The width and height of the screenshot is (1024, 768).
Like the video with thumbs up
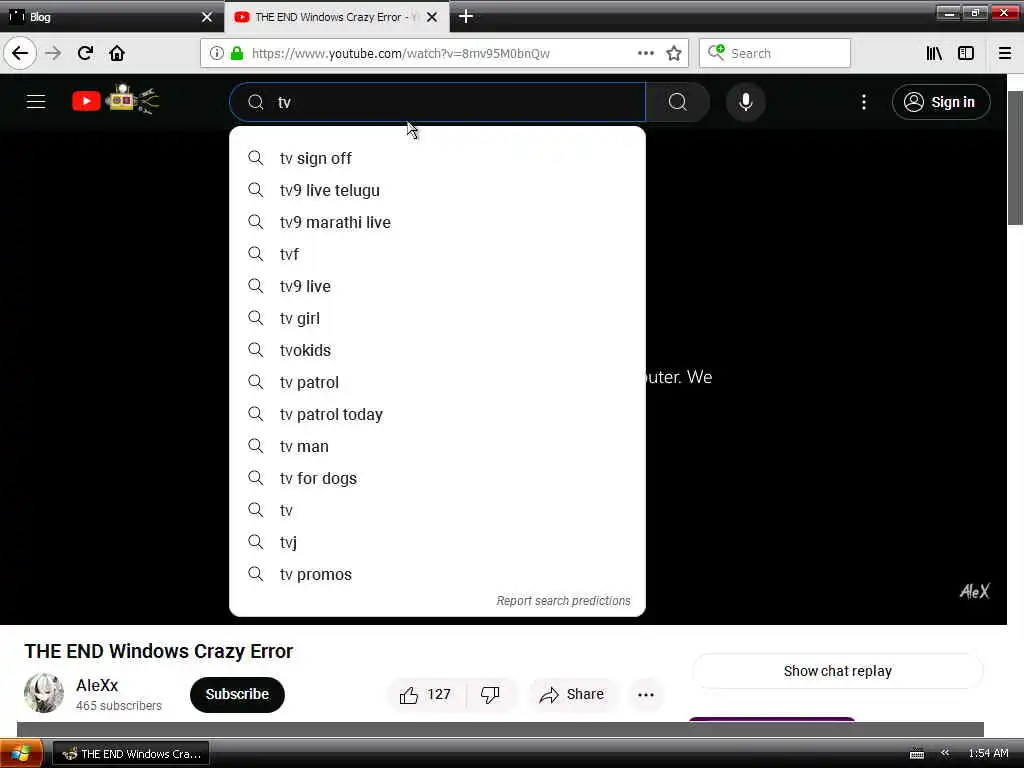426,694
